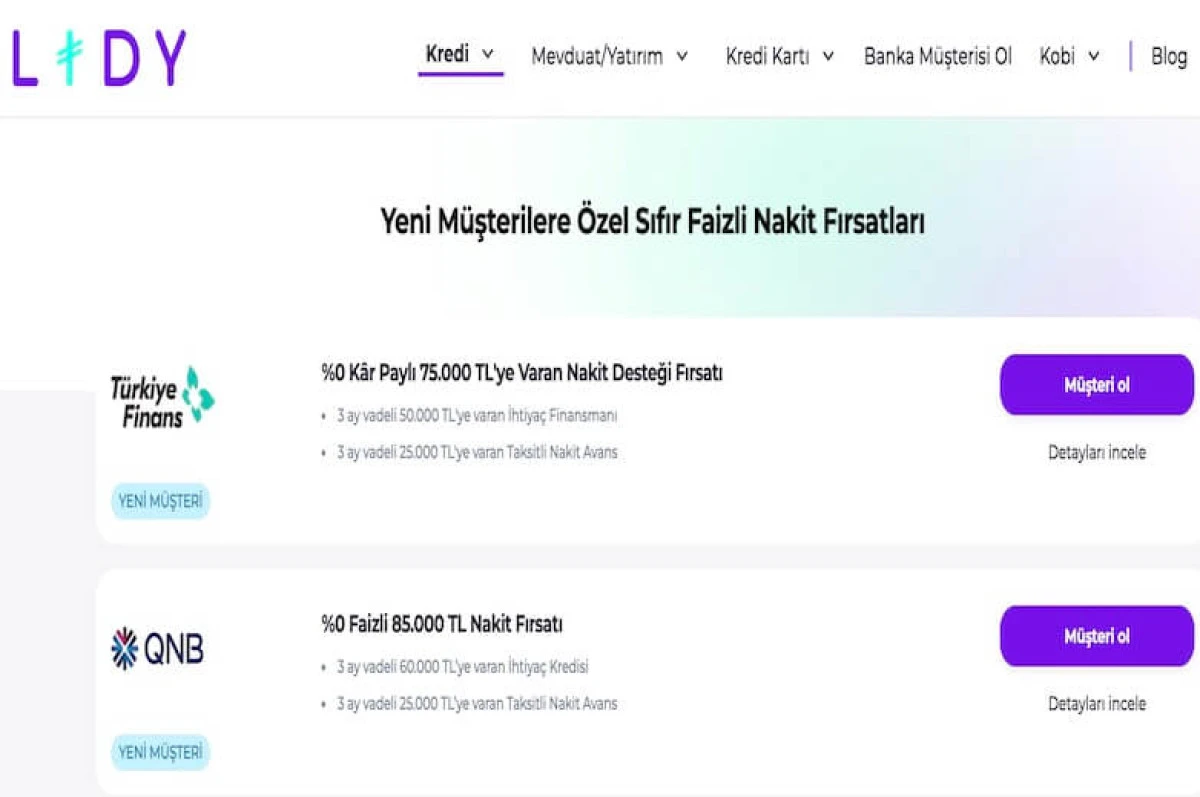This screenshot has height=797, width=1200.
Task: Open Detayları incele under Türkiye Finans
Action: tap(1097, 453)
